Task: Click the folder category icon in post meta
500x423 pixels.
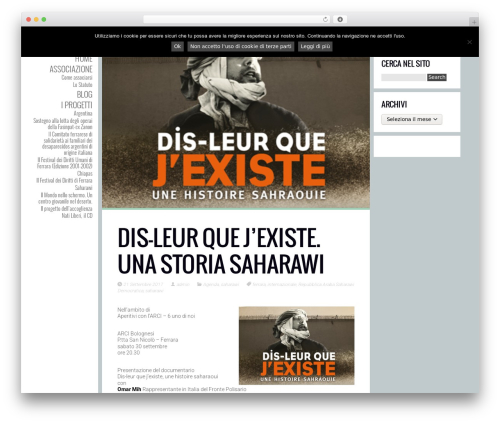Action: click(199, 284)
